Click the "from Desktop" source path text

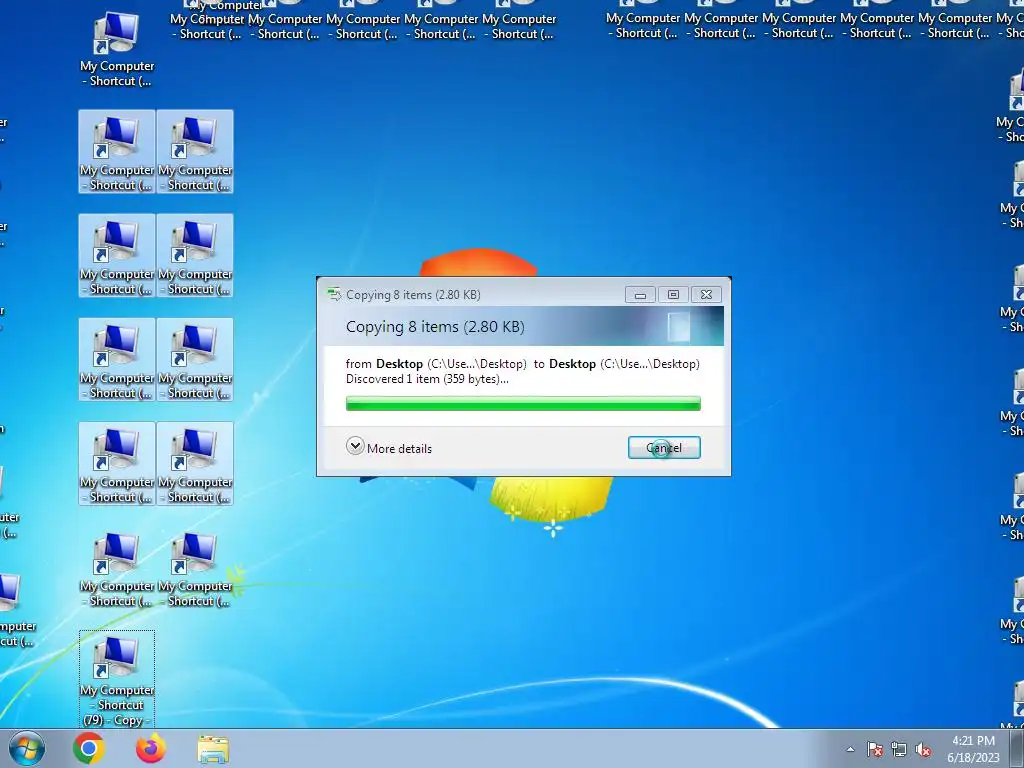coord(436,364)
